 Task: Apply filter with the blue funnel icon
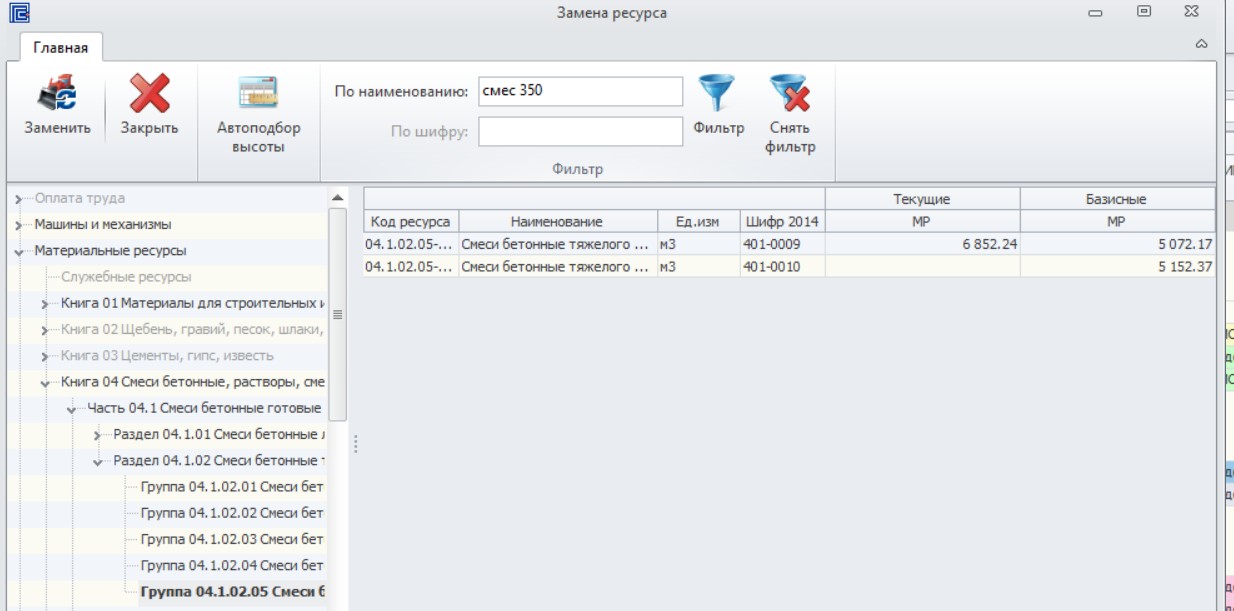click(x=717, y=94)
